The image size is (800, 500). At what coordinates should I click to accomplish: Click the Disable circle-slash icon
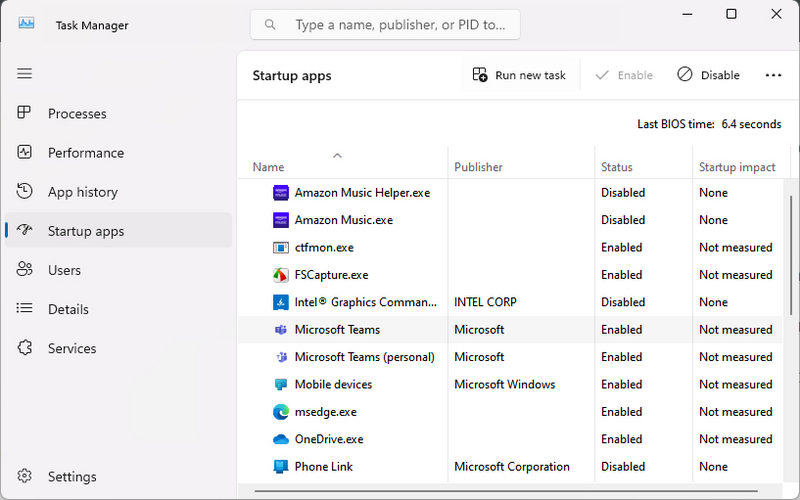pyautogui.click(x=685, y=74)
